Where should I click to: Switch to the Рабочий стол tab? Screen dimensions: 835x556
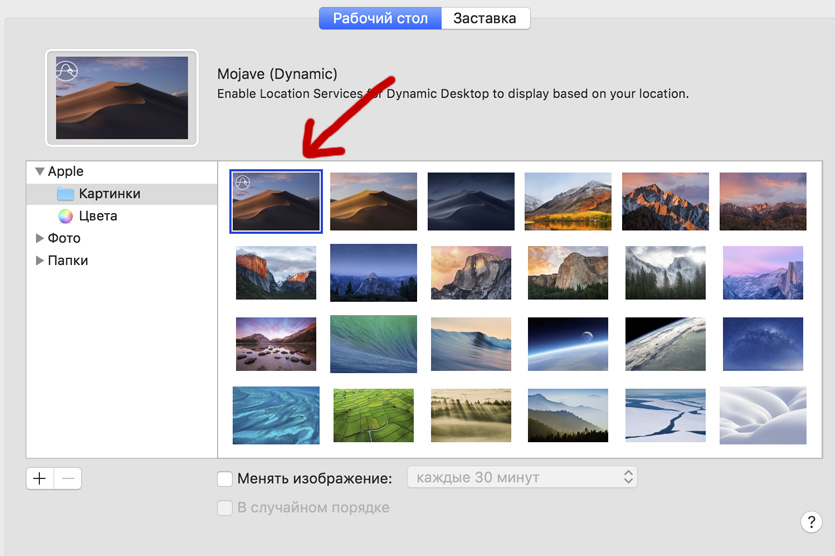pyautogui.click(x=380, y=19)
